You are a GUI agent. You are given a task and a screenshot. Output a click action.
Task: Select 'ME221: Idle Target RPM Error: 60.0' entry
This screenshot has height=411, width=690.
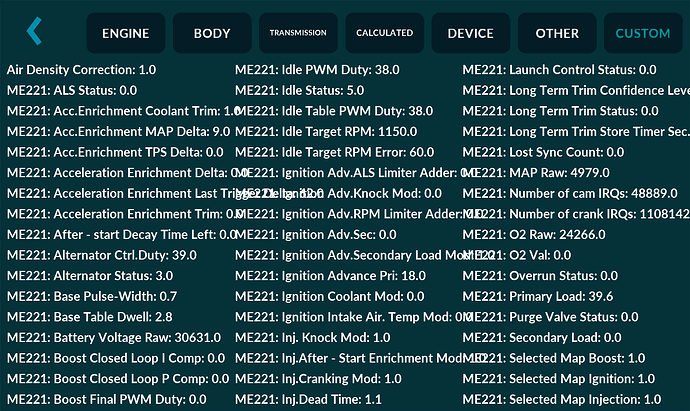(x=334, y=152)
